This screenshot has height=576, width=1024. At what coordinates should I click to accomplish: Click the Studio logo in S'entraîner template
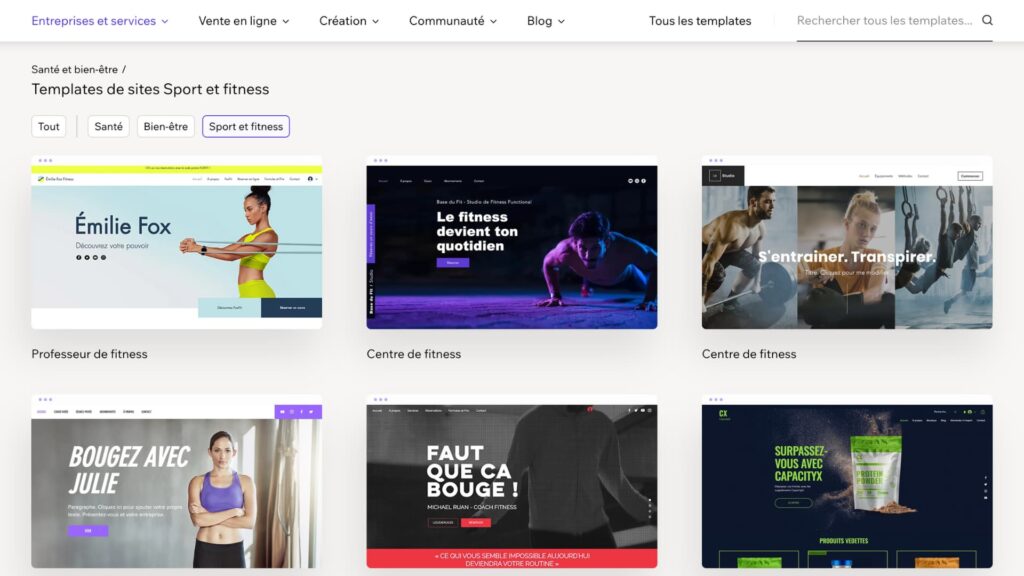click(x=722, y=176)
